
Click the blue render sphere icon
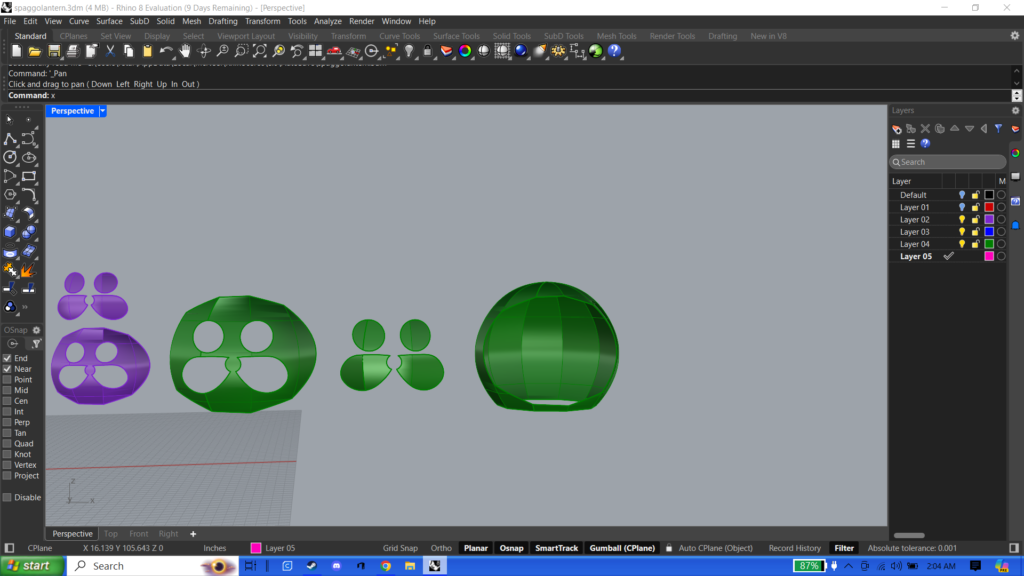(520, 51)
